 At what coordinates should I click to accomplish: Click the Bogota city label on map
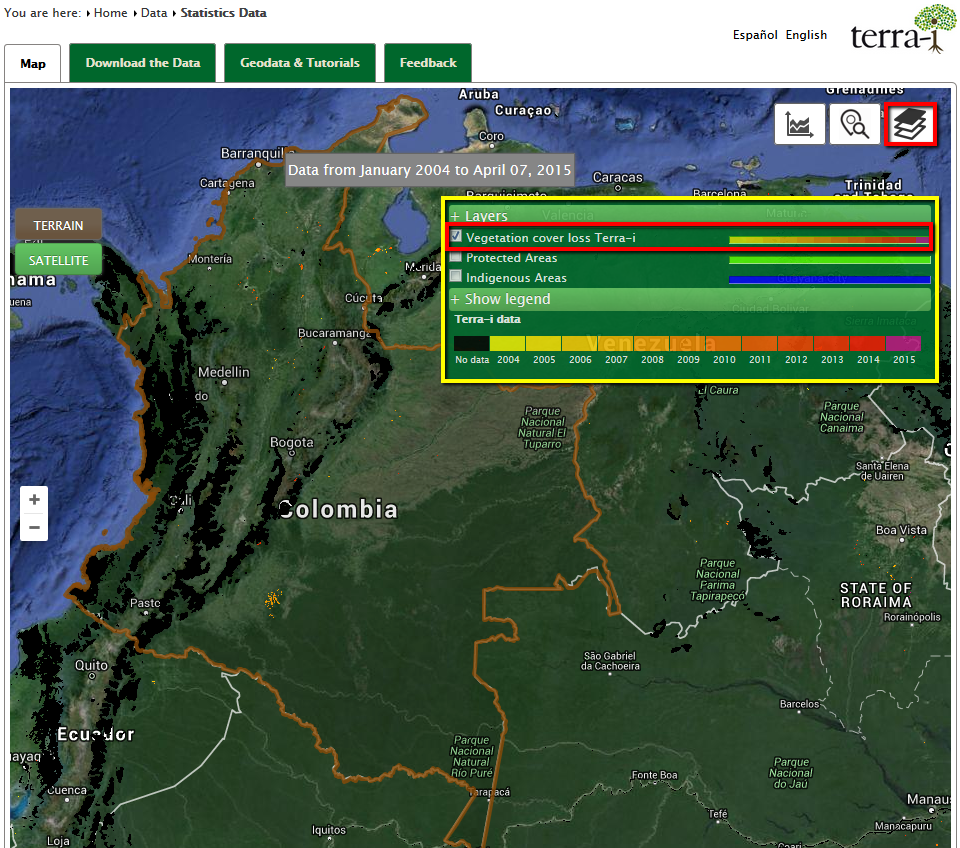[x=291, y=442]
